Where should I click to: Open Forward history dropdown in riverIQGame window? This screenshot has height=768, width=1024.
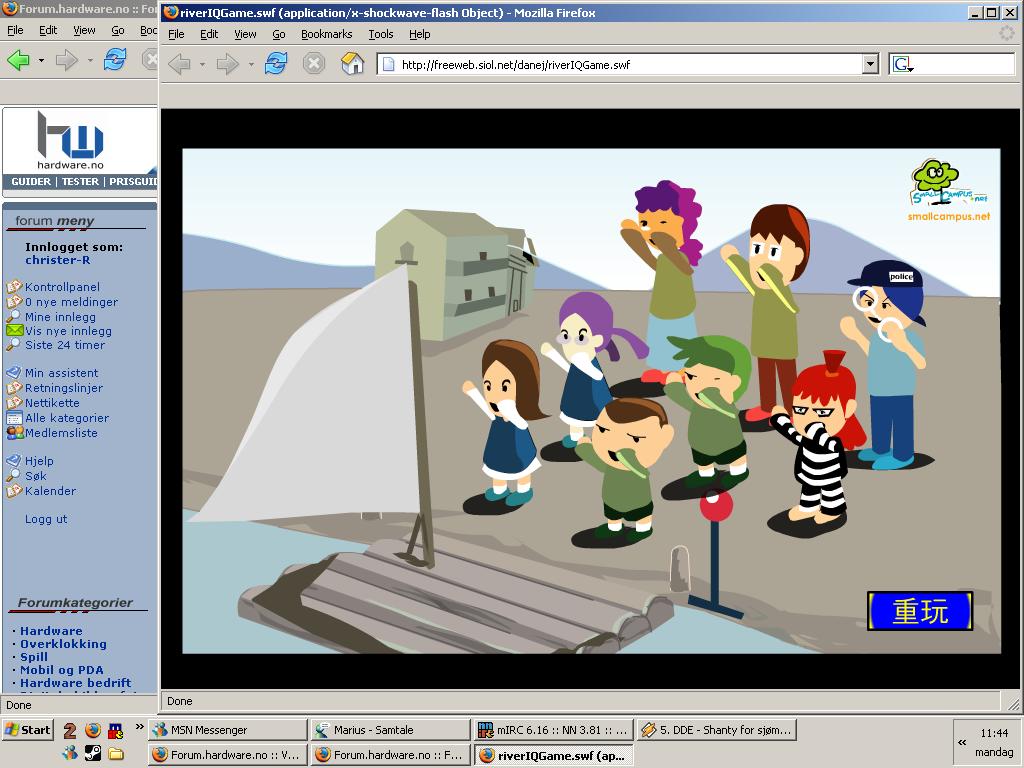click(x=251, y=65)
